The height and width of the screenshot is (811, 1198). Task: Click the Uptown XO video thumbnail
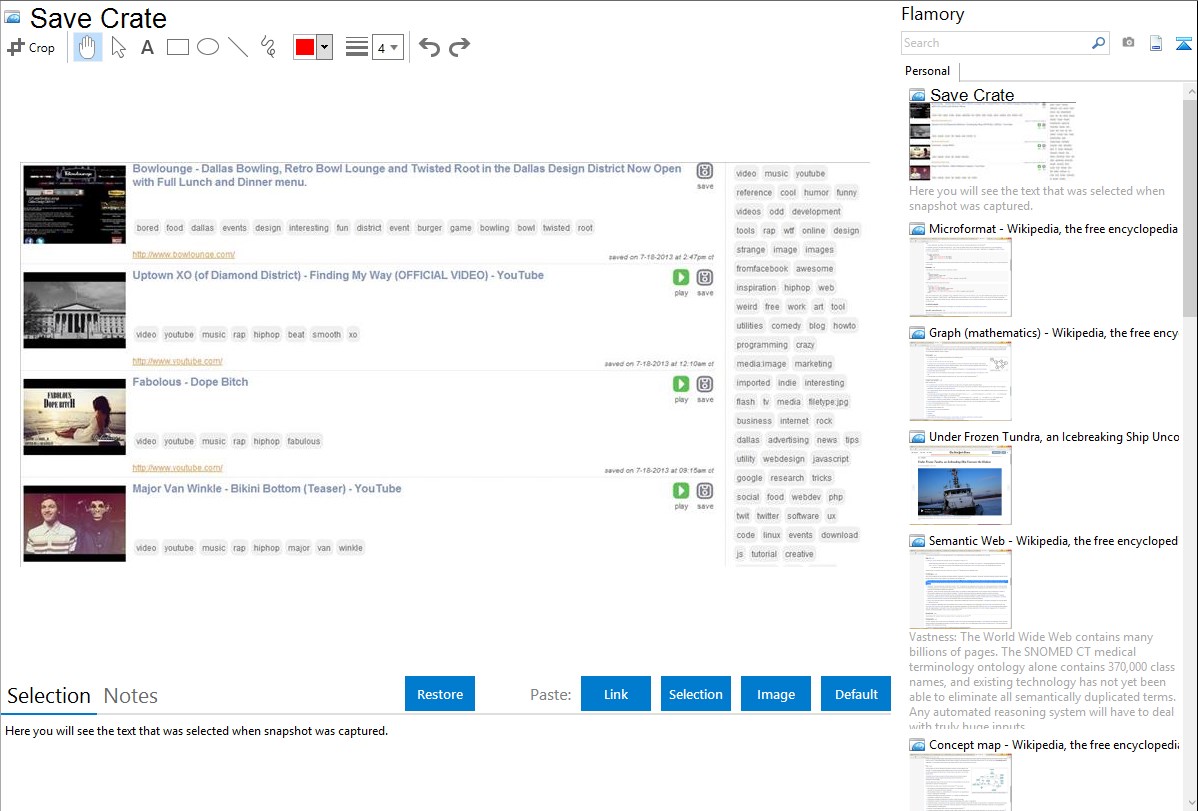(x=74, y=310)
